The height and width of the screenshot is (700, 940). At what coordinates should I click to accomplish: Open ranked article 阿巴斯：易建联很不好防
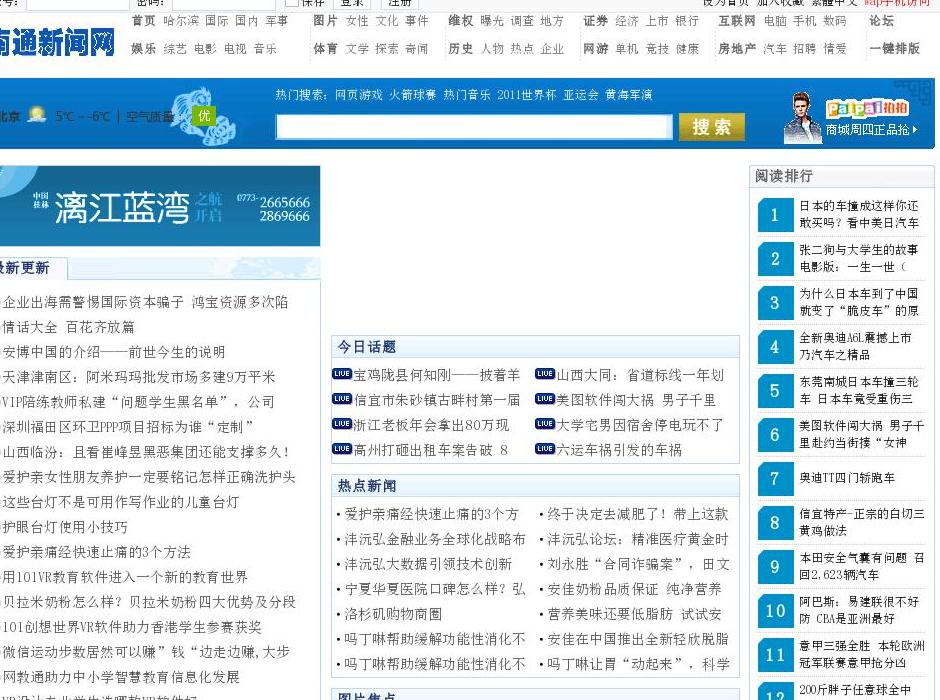tap(858, 610)
